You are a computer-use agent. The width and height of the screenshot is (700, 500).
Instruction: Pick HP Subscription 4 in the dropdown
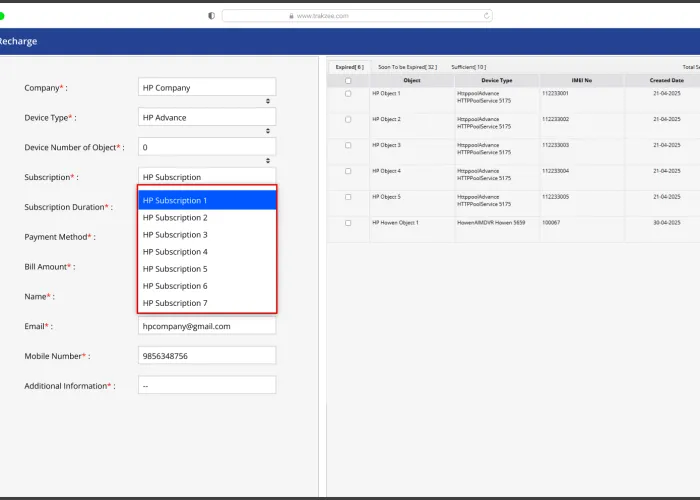207,252
